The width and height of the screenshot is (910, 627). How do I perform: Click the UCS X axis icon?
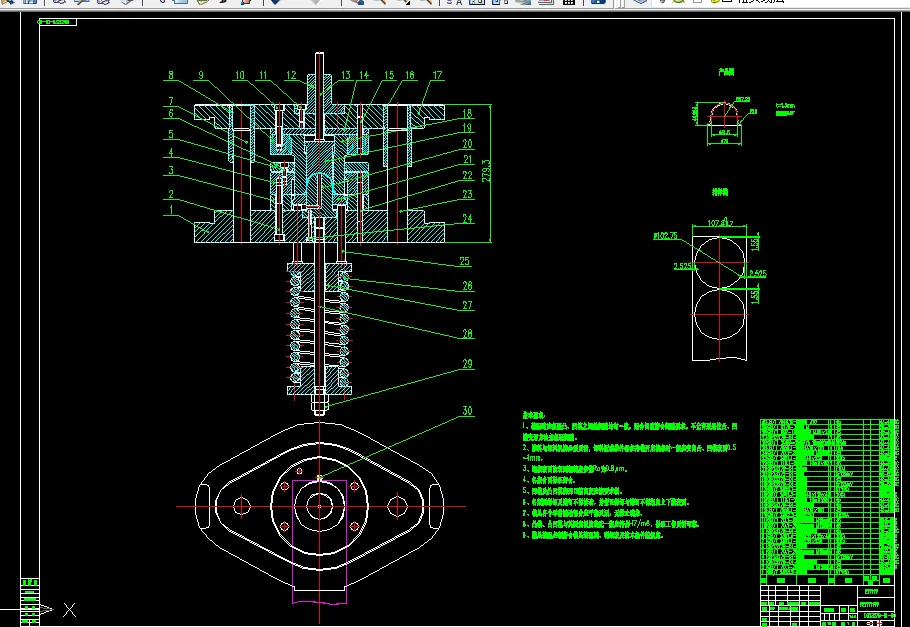pyautogui.click(x=69, y=610)
